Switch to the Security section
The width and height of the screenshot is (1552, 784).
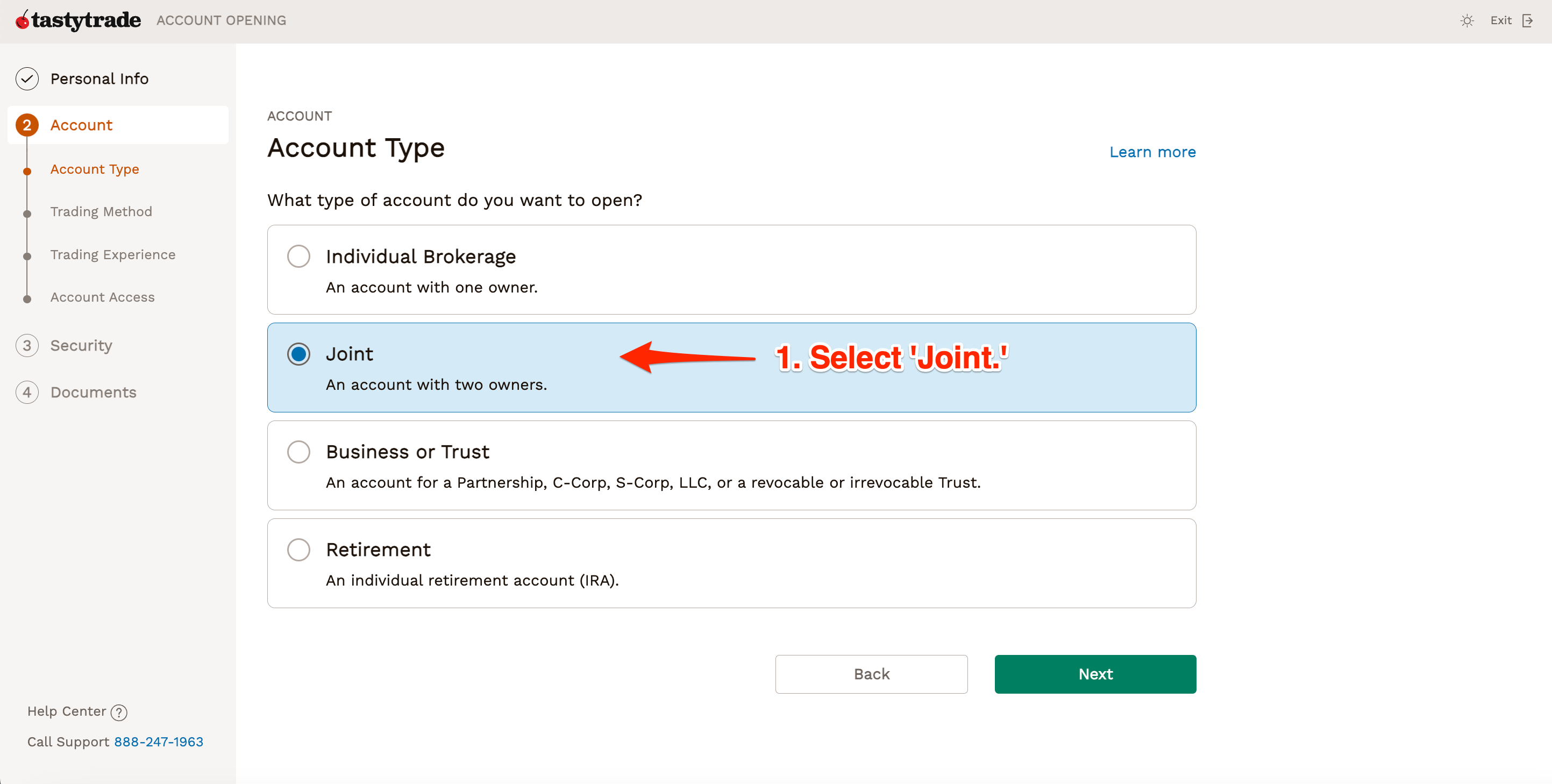[81, 345]
